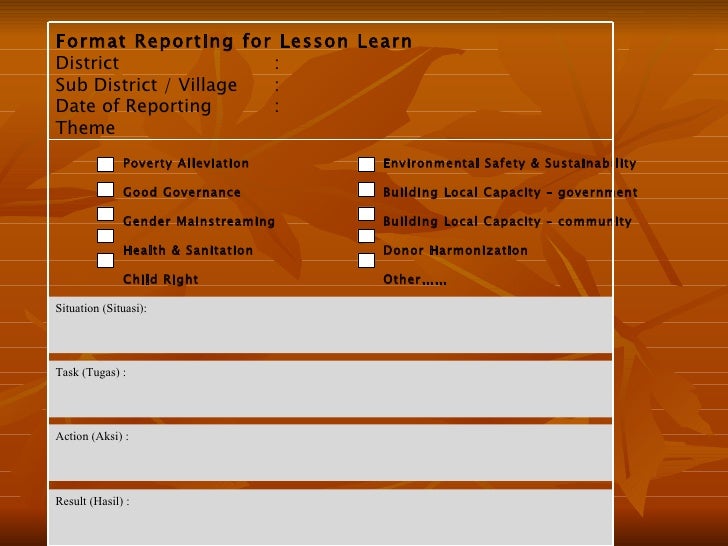Click the 'Child Right' text

(x=160, y=279)
